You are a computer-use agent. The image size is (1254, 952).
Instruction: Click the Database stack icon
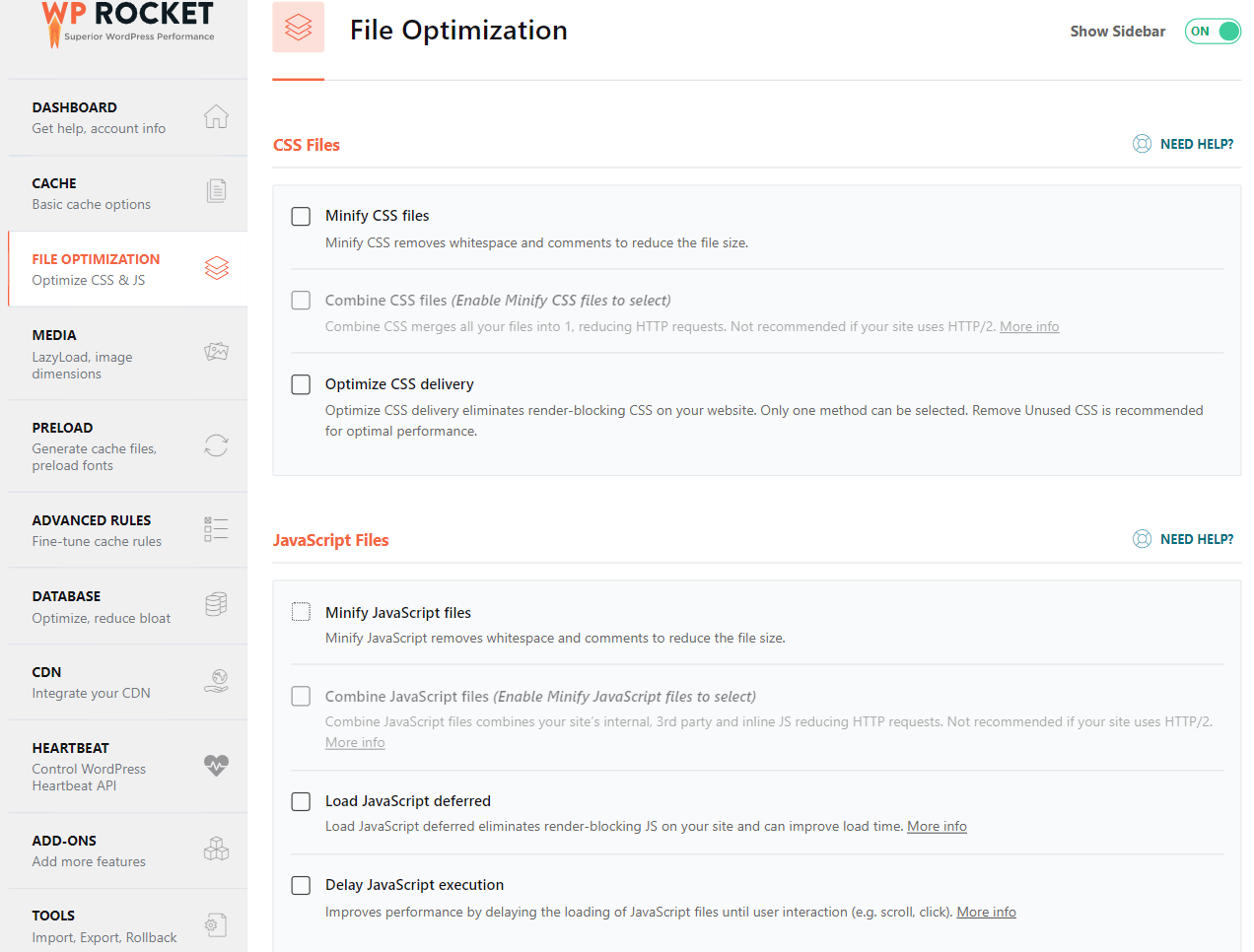tap(216, 604)
